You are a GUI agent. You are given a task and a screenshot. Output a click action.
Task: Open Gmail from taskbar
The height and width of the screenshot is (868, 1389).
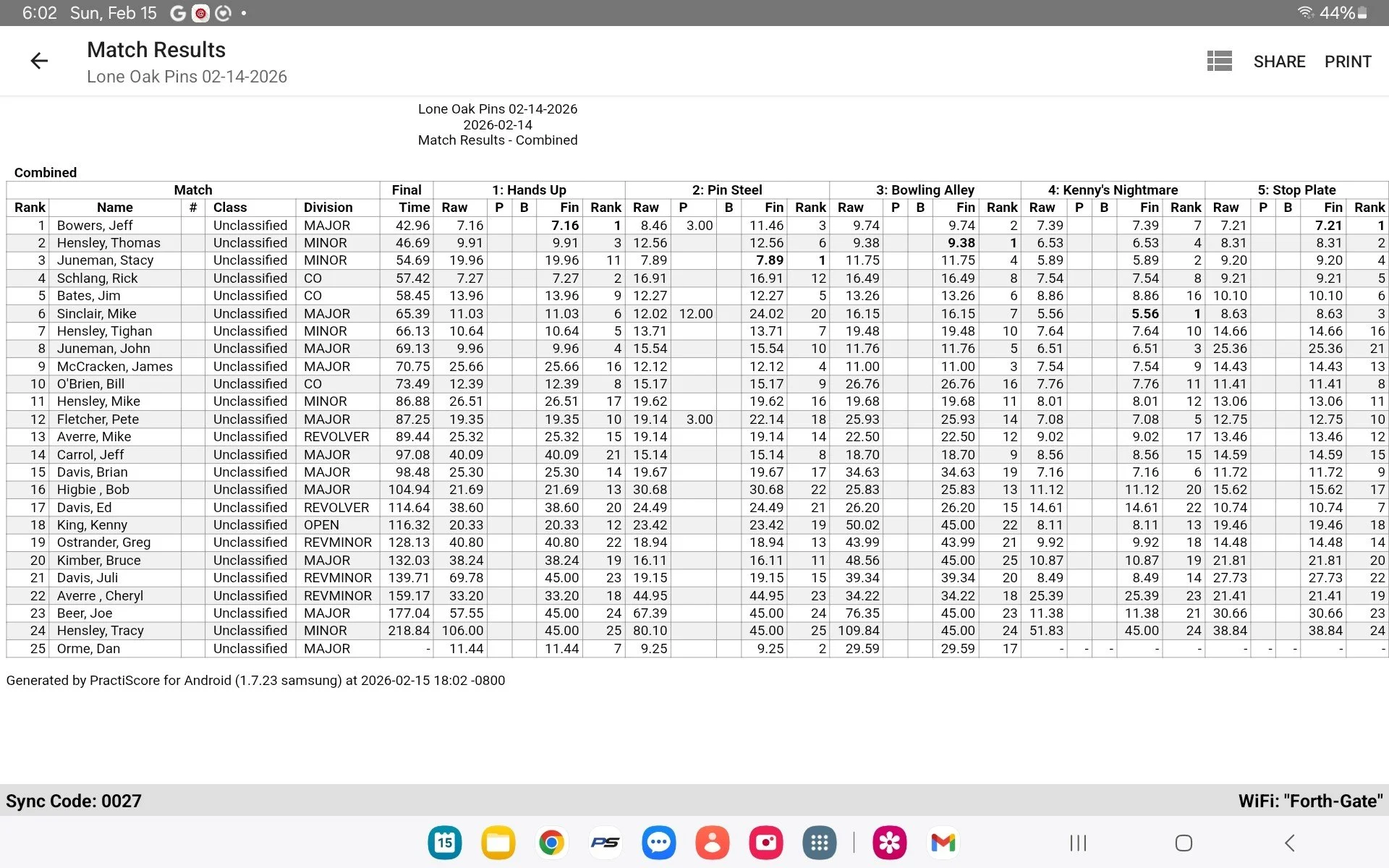click(x=943, y=843)
